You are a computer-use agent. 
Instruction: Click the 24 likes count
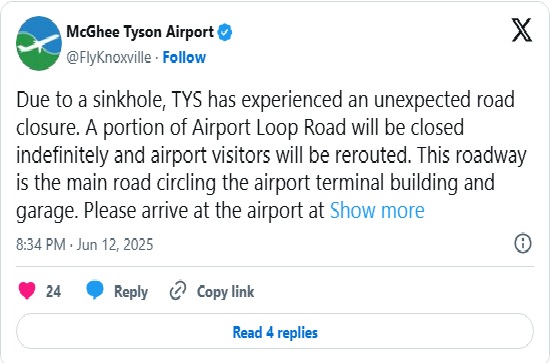53,291
